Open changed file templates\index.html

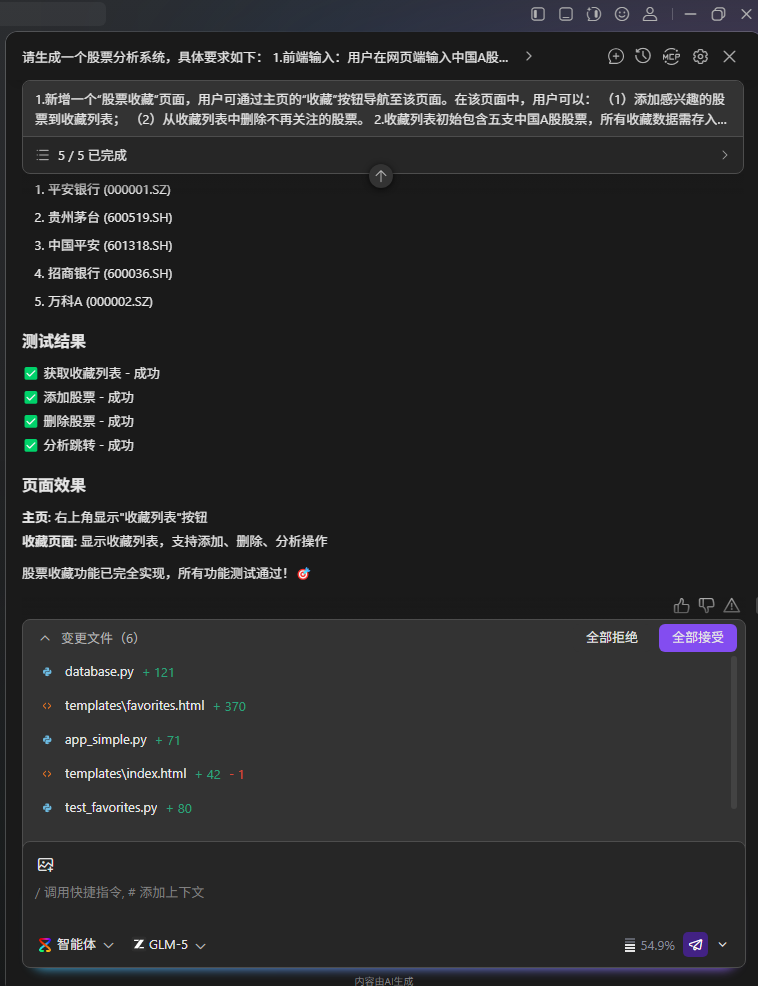click(x=126, y=773)
